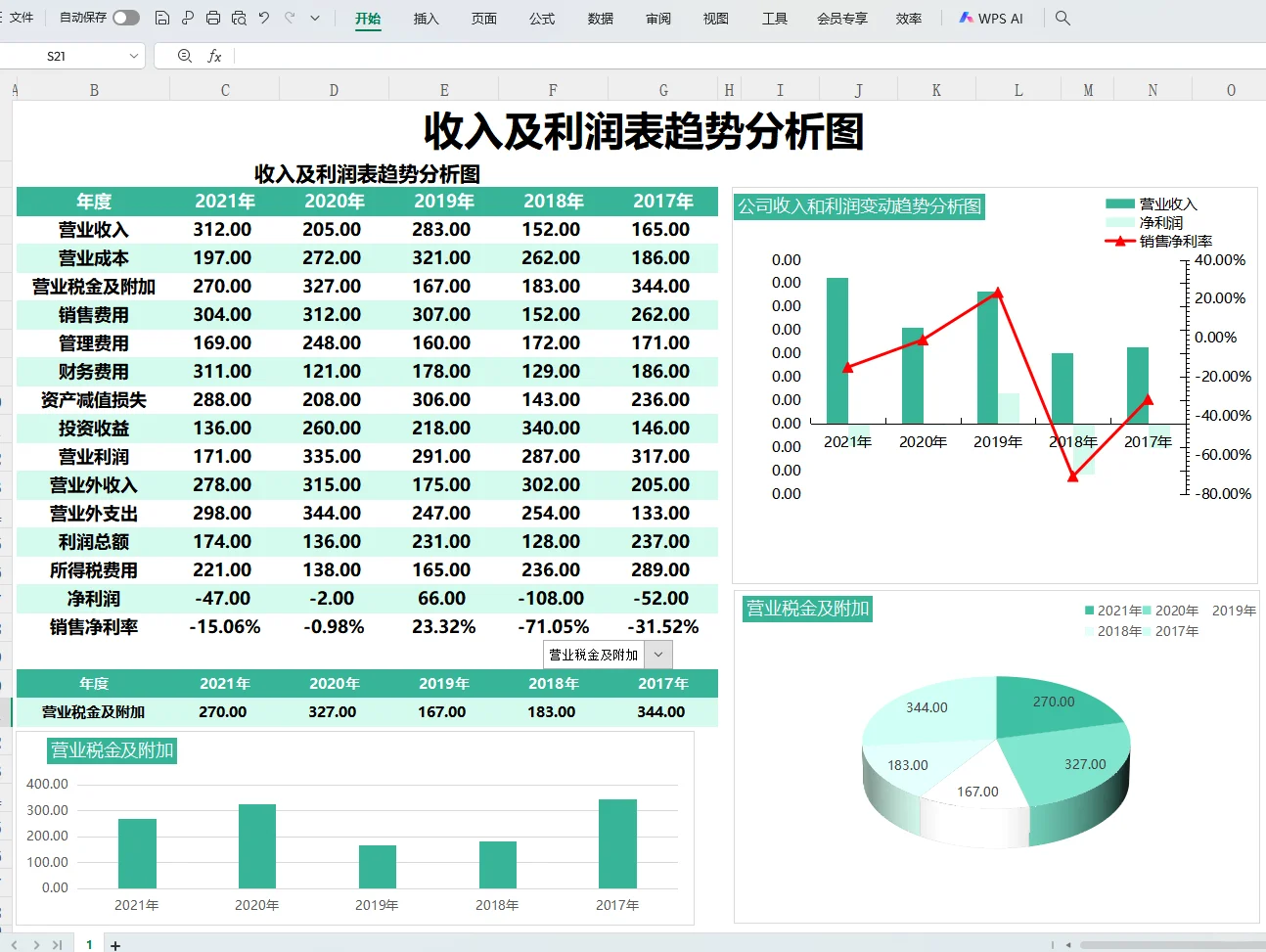The image size is (1266, 952).
Task: Click the 2020年 pie legend entry
Action: click(x=1170, y=611)
